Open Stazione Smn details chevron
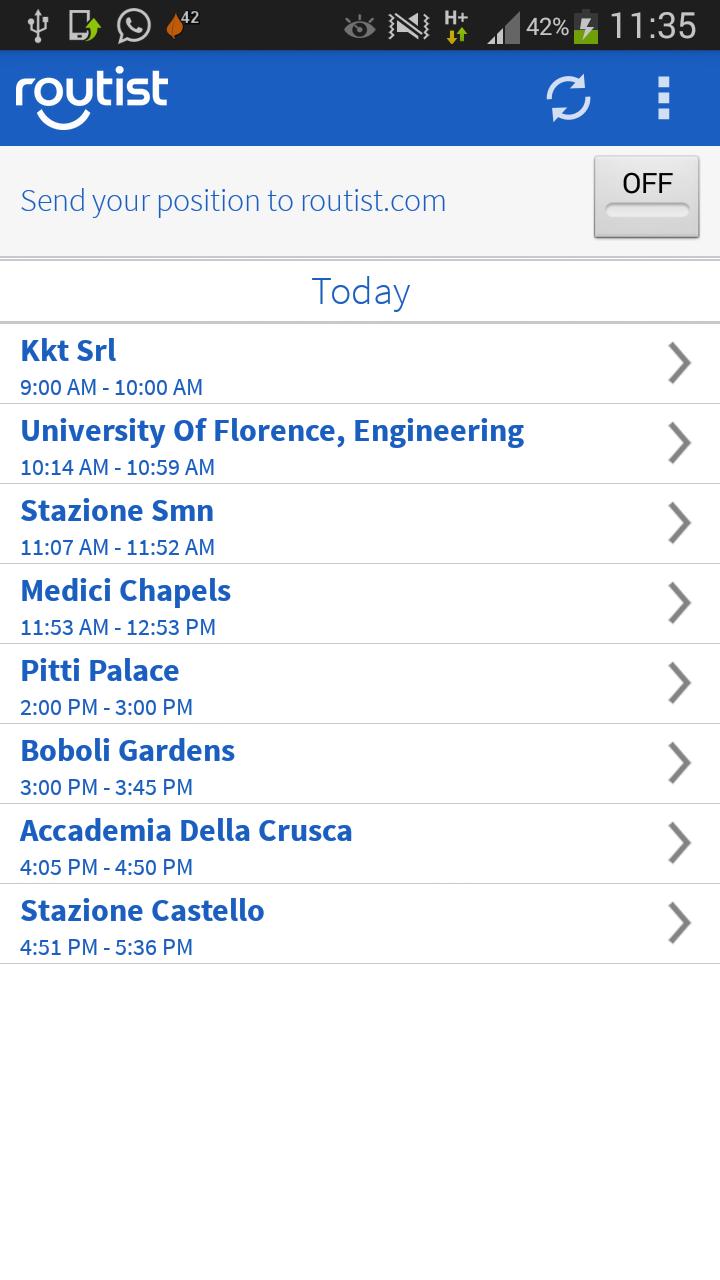Image resolution: width=720 pixels, height=1280 pixels. click(x=679, y=523)
